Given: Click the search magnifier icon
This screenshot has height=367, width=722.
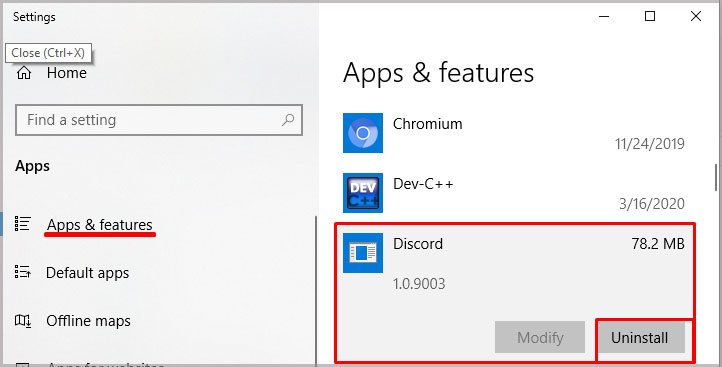Looking at the screenshot, I should tap(287, 121).
